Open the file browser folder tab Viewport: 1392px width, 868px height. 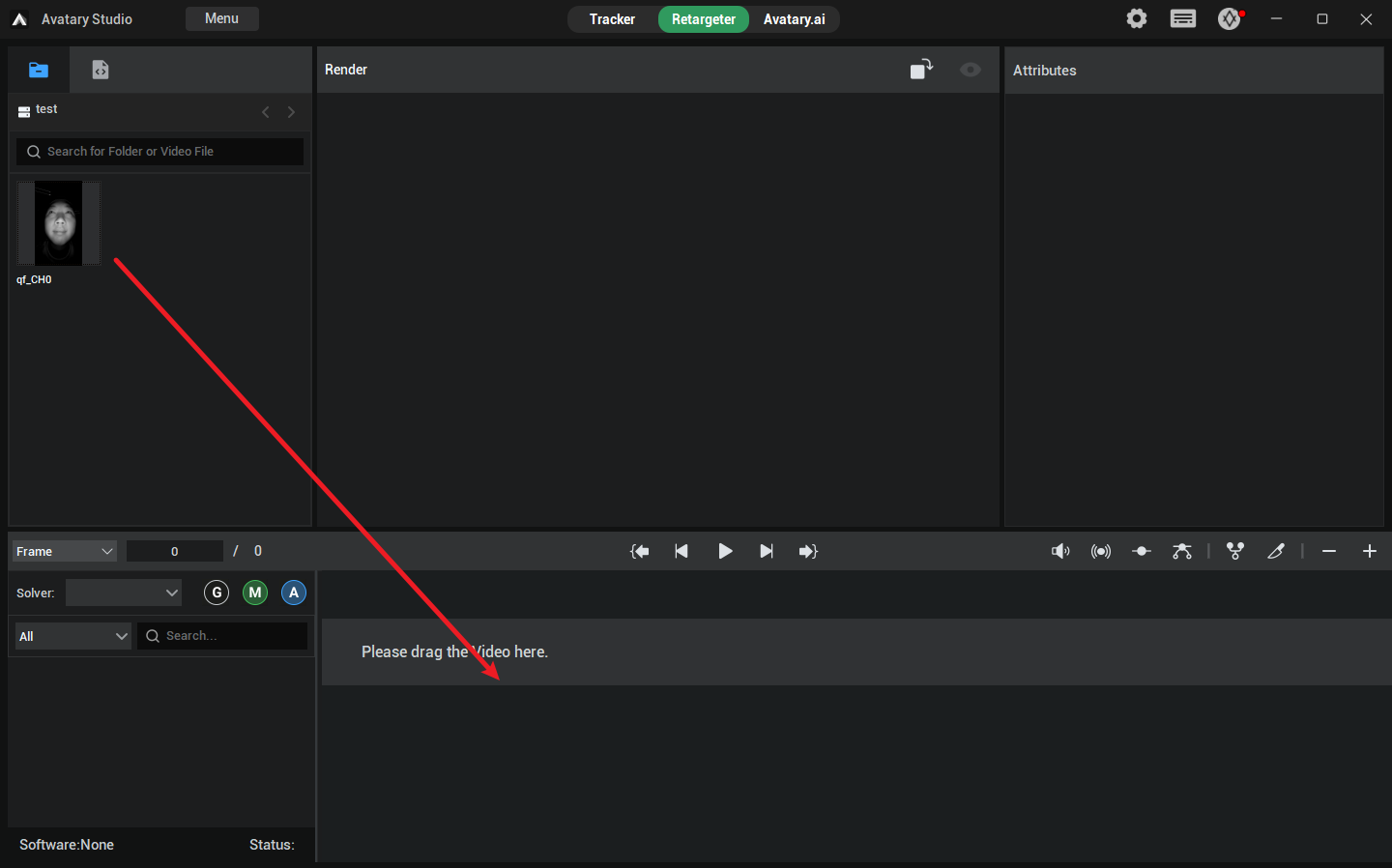[39, 70]
